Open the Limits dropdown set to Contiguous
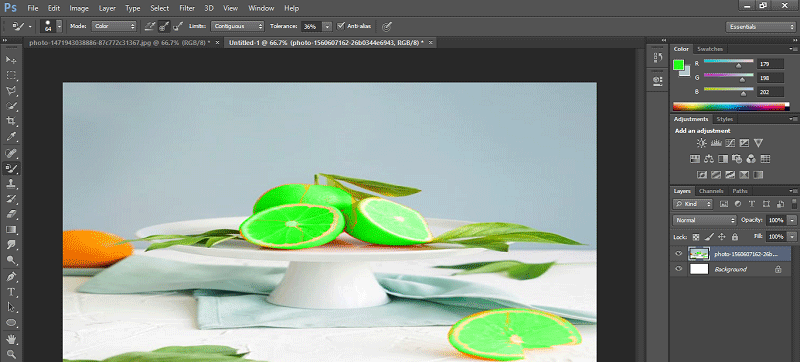 pos(237,26)
